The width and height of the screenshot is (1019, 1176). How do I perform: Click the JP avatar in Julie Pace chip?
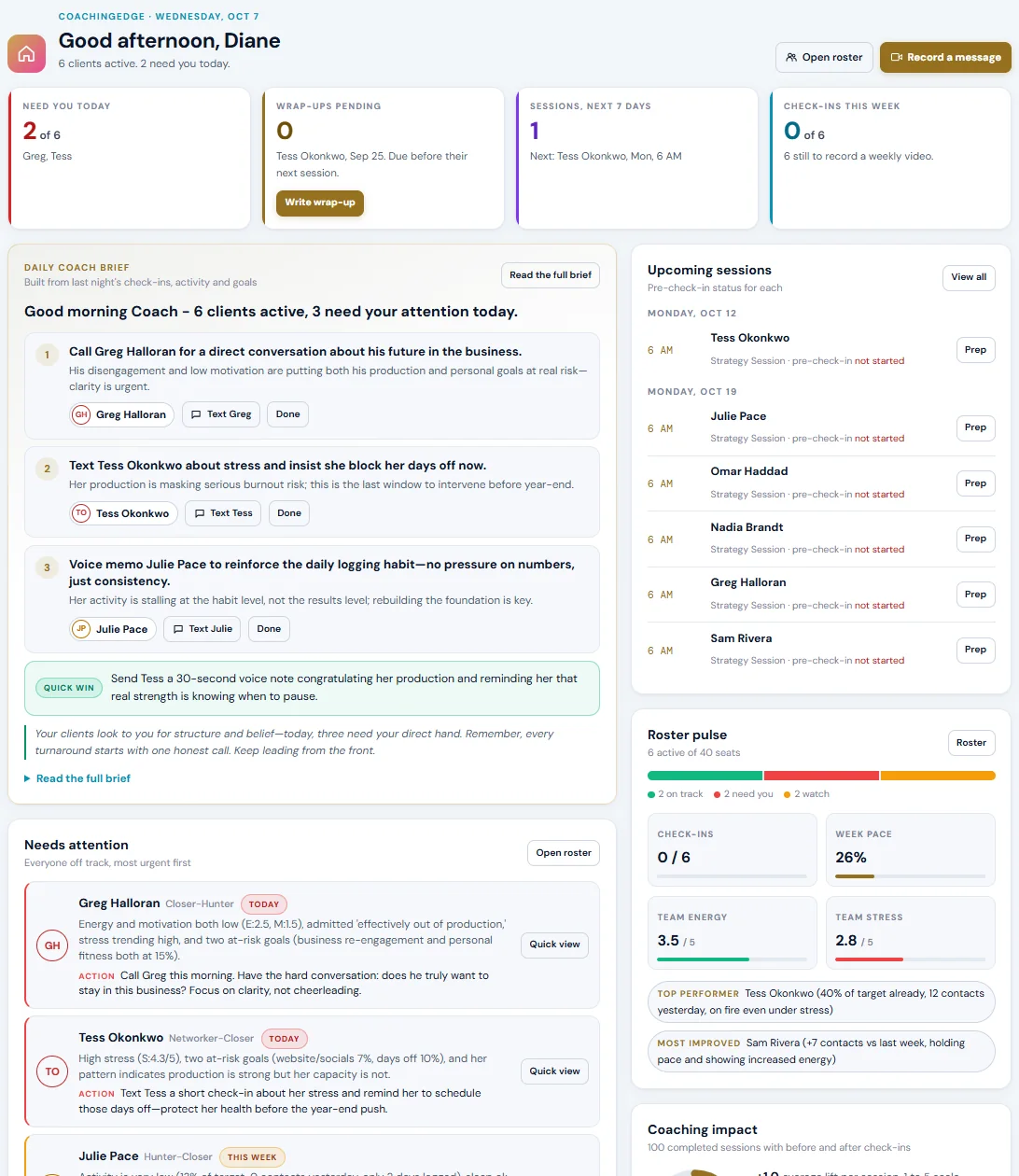click(81, 629)
